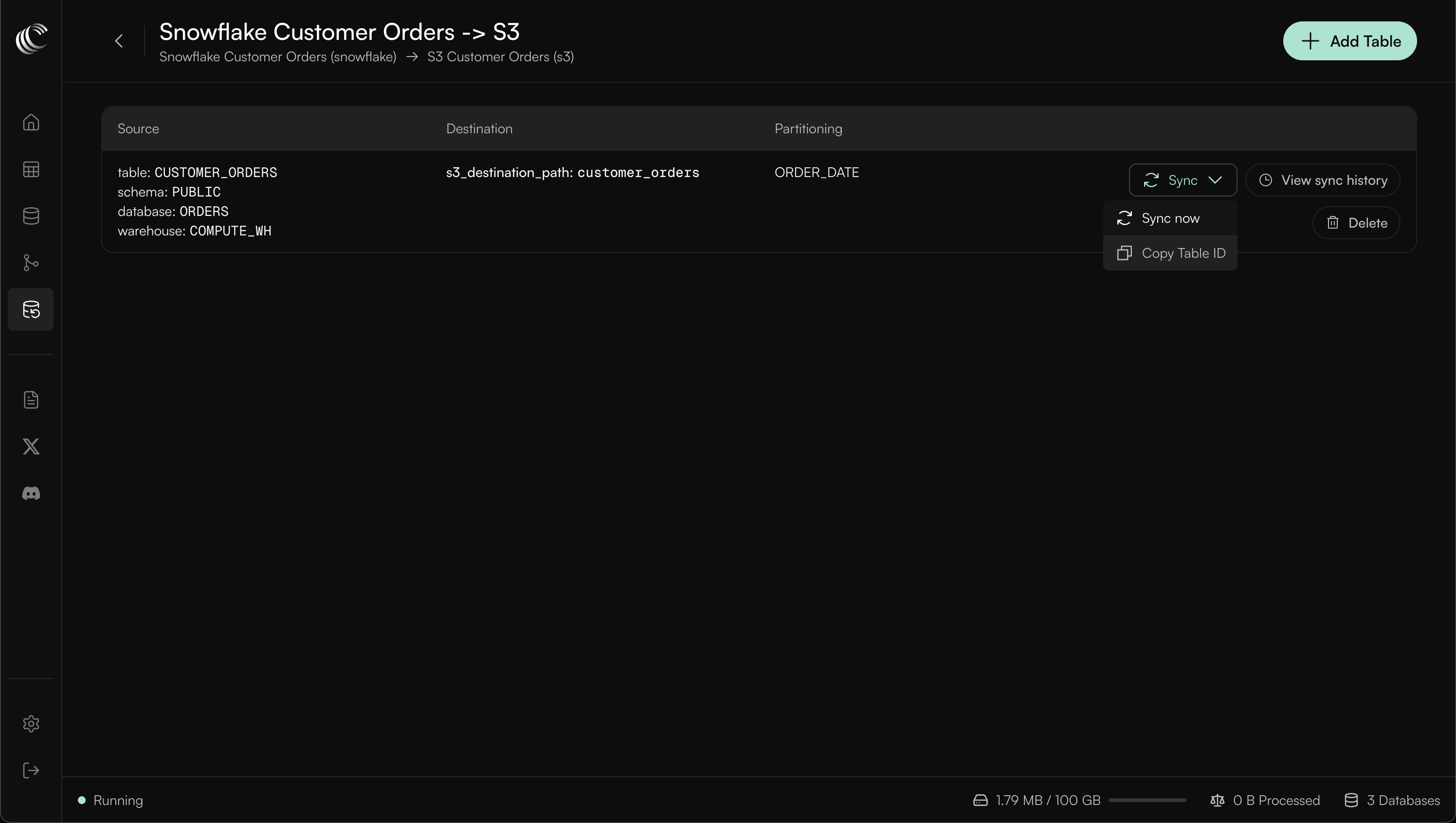
Task: Click the Partitioning column header
Action: 809,129
